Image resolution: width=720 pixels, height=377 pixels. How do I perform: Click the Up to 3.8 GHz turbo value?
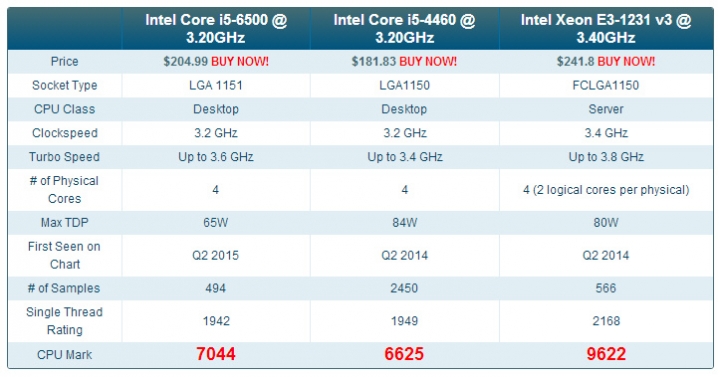(606, 157)
